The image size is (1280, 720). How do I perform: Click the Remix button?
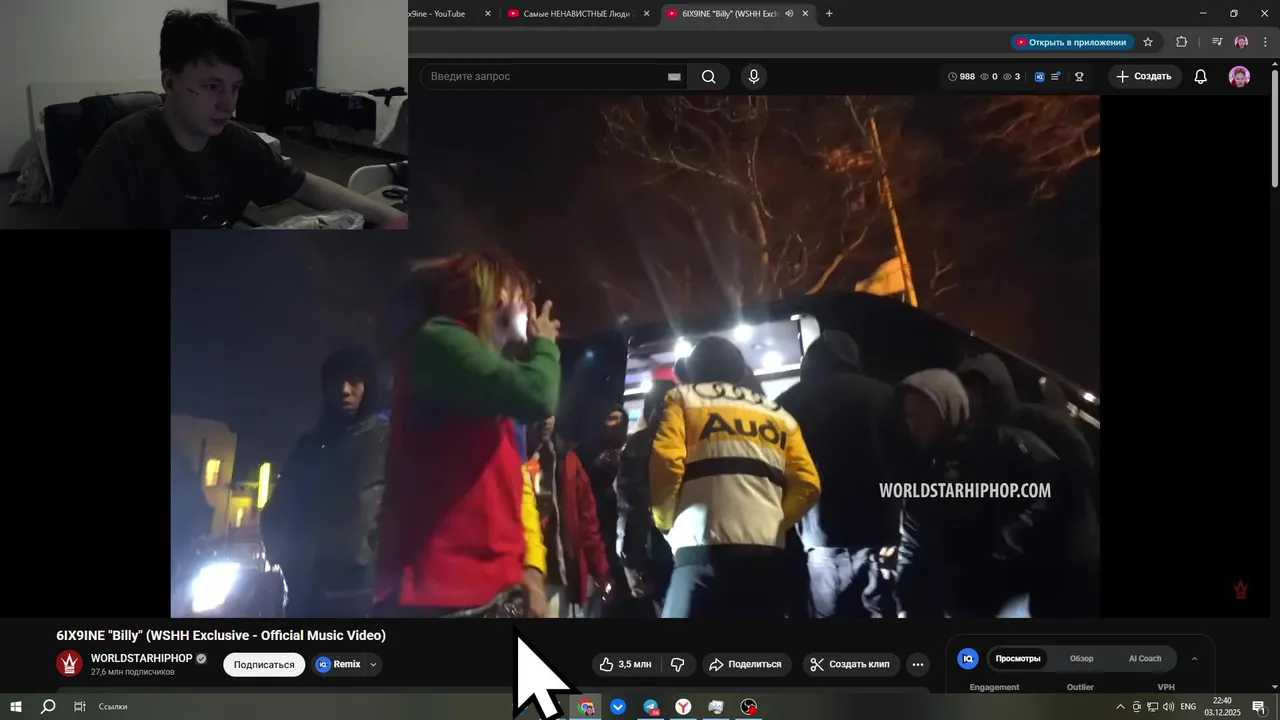coord(338,664)
